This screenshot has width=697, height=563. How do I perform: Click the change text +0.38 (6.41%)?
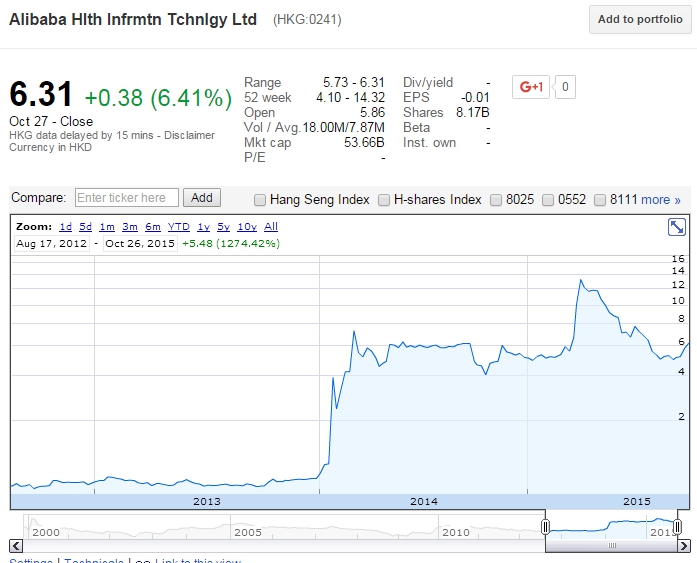tap(158, 98)
